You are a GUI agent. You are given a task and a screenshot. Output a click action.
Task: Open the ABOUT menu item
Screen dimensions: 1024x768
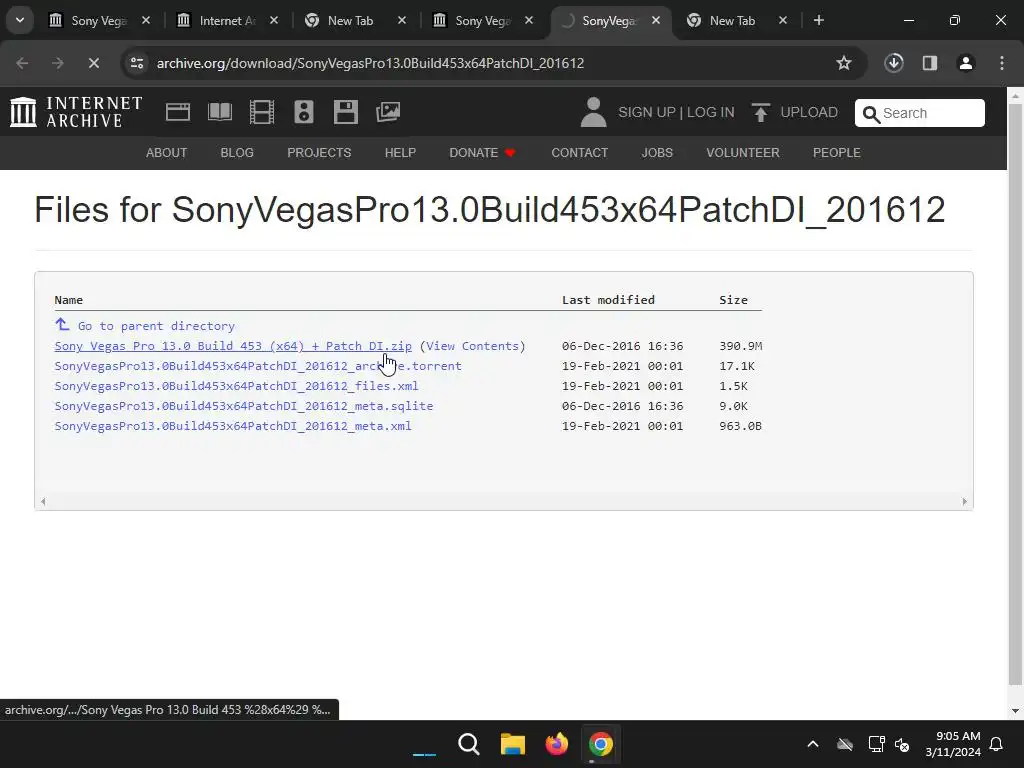coord(167,153)
